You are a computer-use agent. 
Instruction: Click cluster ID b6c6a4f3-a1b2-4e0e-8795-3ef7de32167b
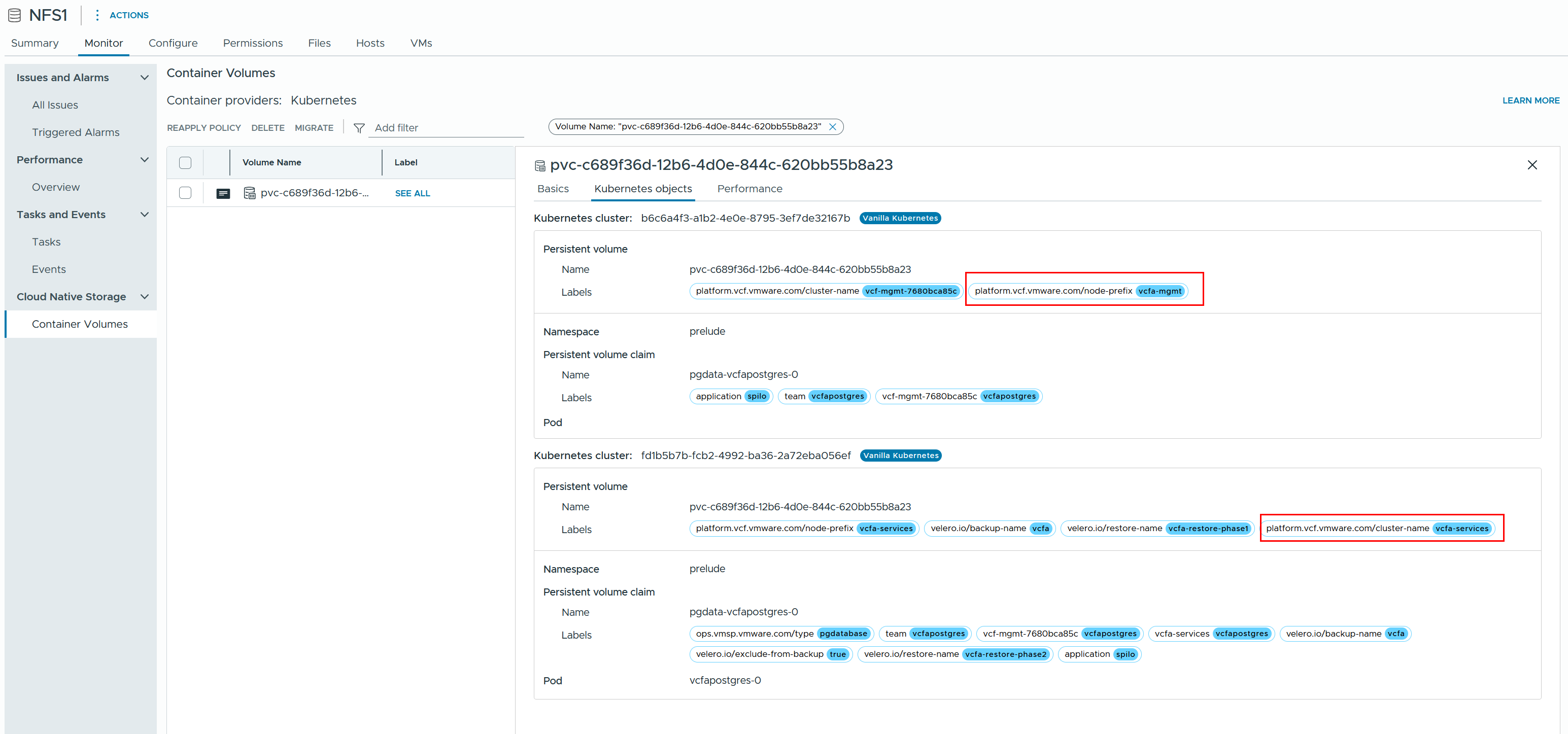pyautogui.click(x=745, y=218)
